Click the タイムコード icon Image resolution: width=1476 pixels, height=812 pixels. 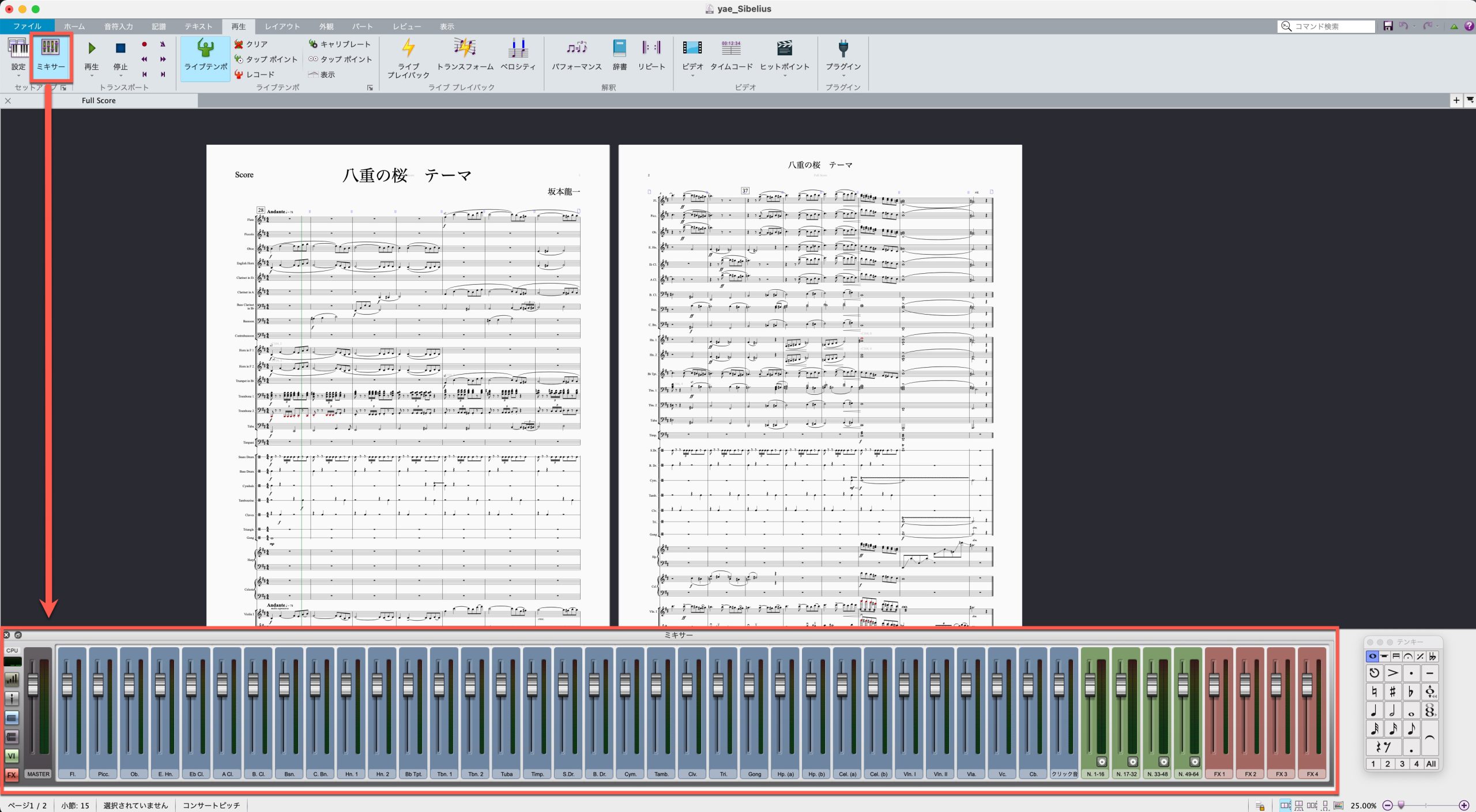coord(731,48)
